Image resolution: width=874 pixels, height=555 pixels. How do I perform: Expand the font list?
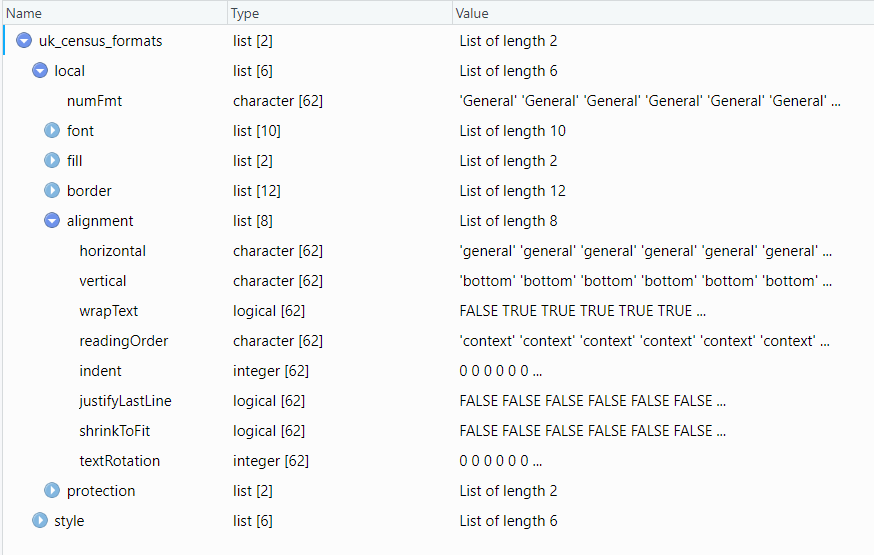52,131
